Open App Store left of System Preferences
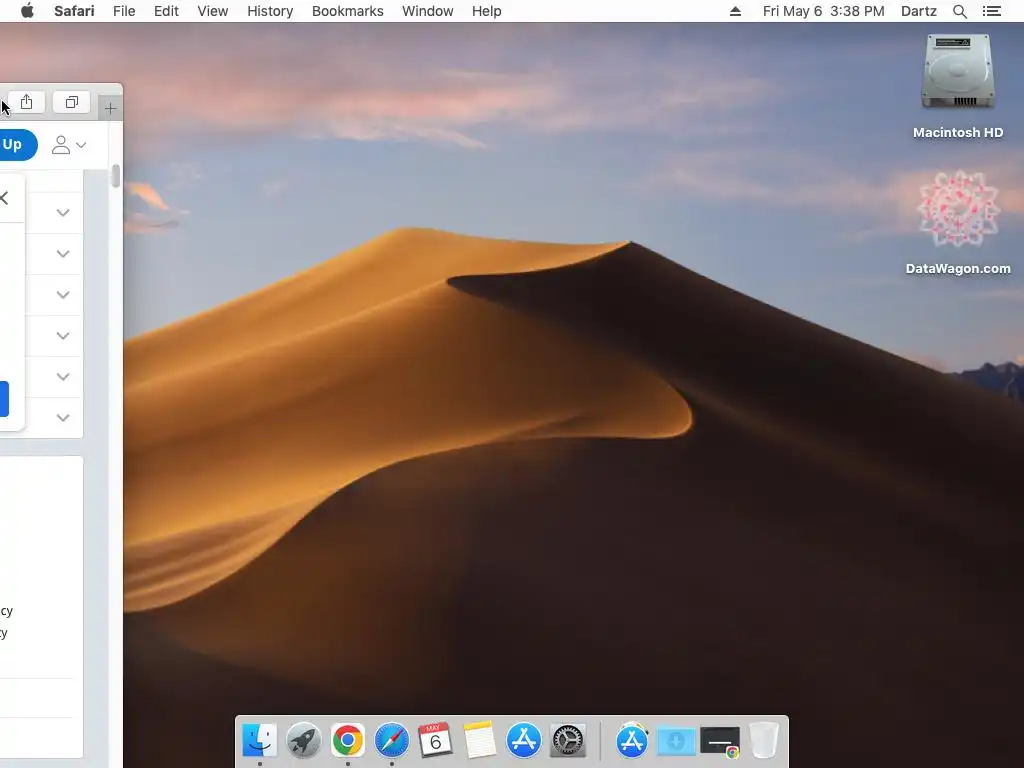This screenshot has height=768, width=1024. pyautogui.click(x=524, y=741)
